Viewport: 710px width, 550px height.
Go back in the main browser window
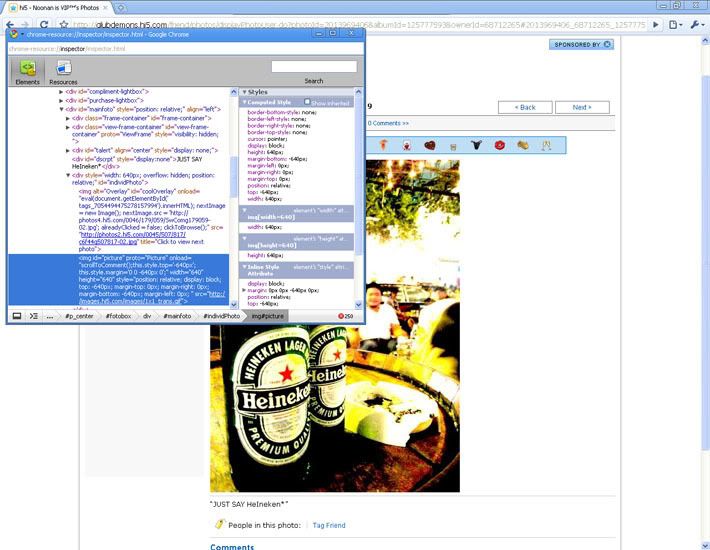pos(10,25)
